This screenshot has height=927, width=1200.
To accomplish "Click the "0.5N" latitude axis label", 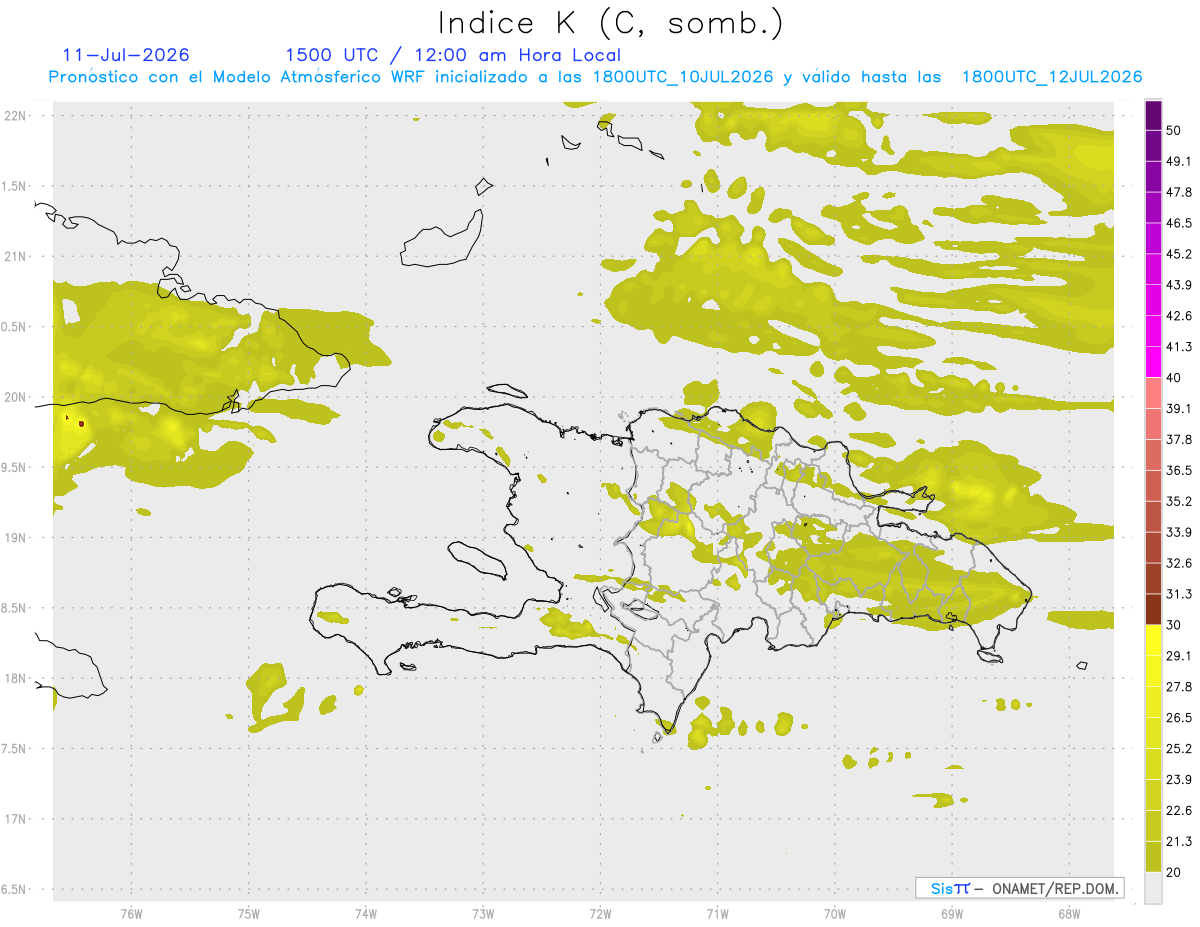I will pyautogui.click(x=15, y=327).
